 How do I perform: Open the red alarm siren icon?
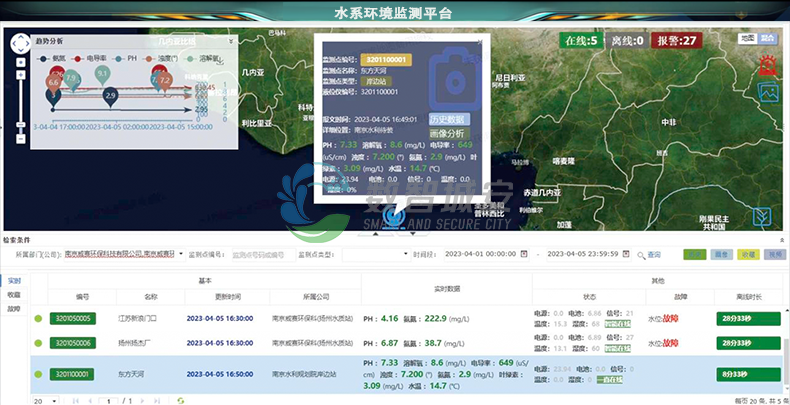767,66
